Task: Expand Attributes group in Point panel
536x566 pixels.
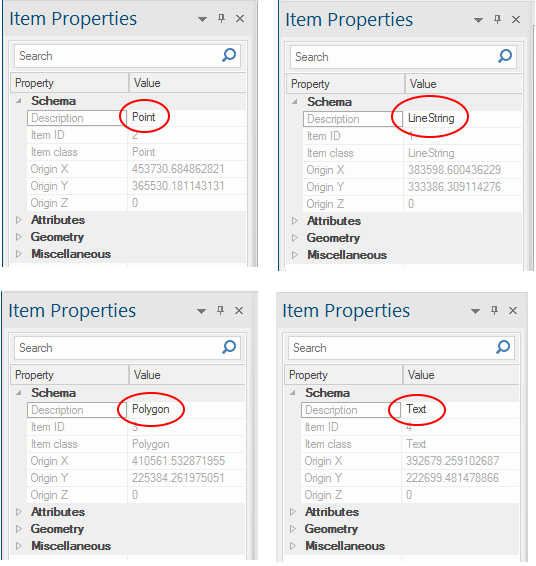Action: point(19,220)
